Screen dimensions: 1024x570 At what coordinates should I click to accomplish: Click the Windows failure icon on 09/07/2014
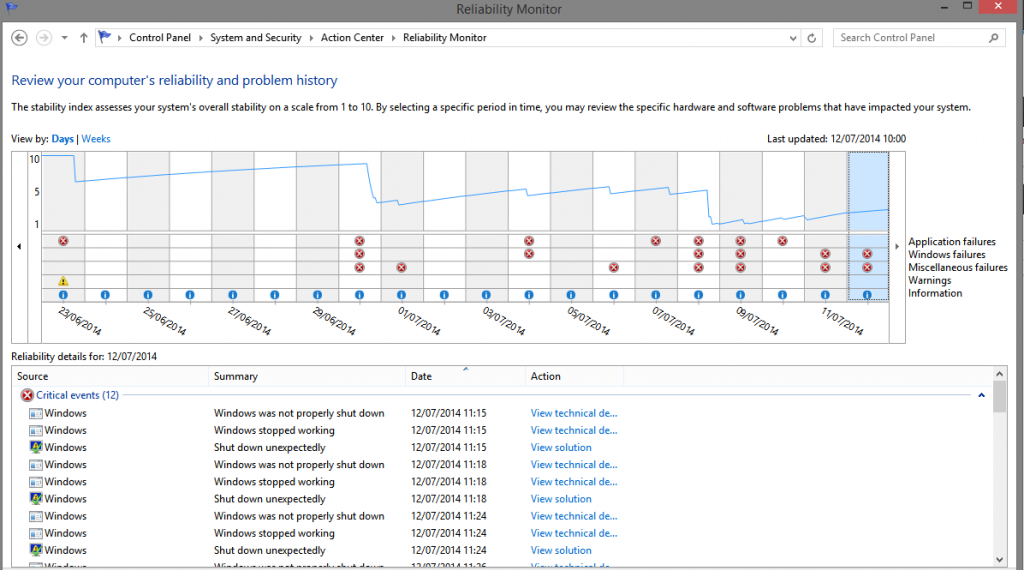pos(741,254)
